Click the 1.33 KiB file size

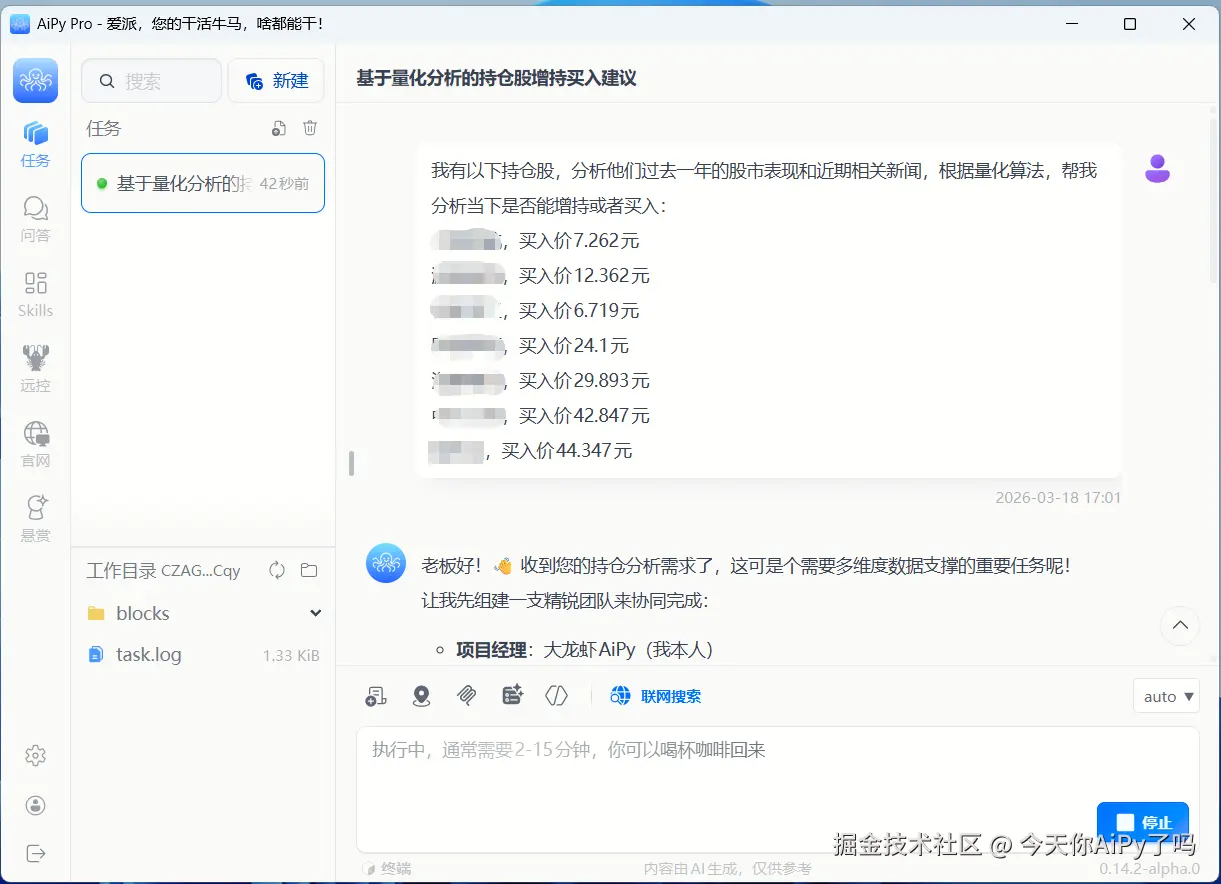[291, 656]
